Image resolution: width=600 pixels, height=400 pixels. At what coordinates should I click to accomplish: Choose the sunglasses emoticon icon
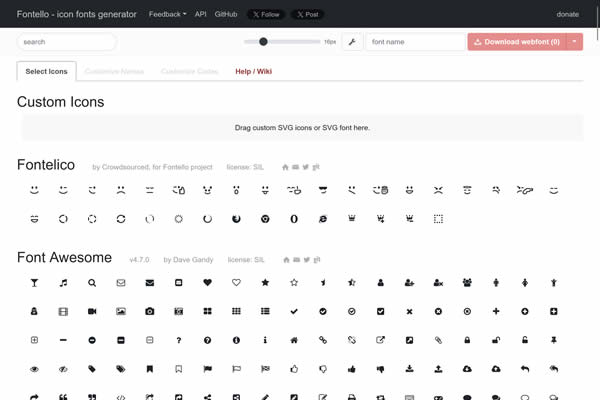(x=323, y=190)
